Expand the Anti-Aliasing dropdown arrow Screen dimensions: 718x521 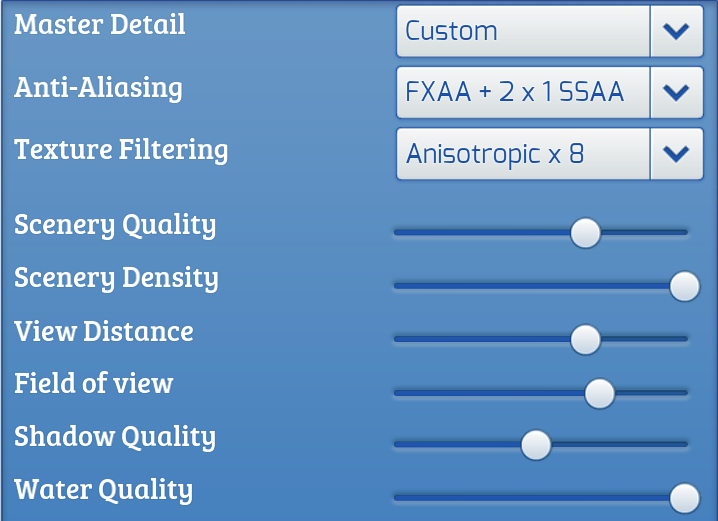[676, 93]
